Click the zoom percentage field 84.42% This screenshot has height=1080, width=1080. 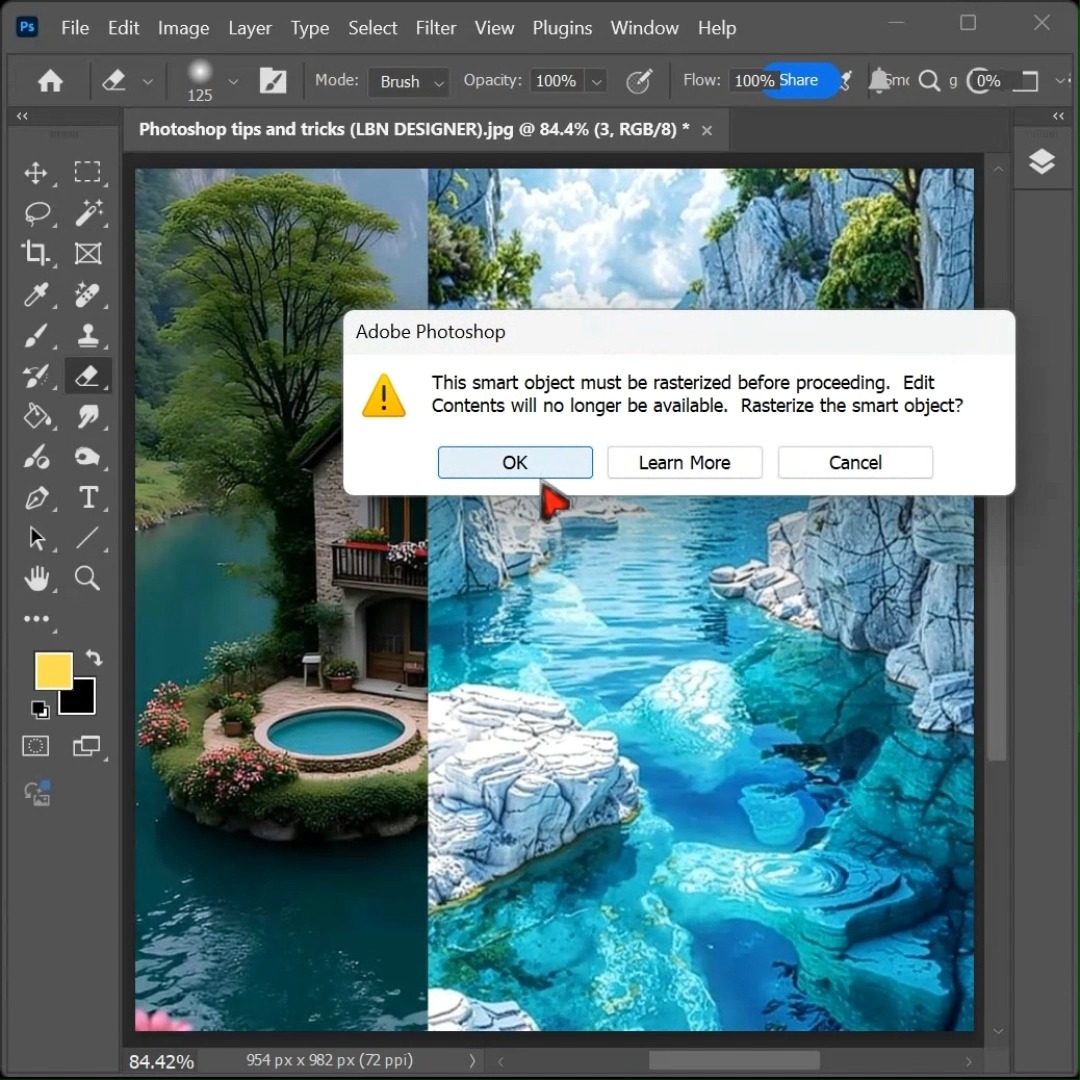pos(161,1061)
